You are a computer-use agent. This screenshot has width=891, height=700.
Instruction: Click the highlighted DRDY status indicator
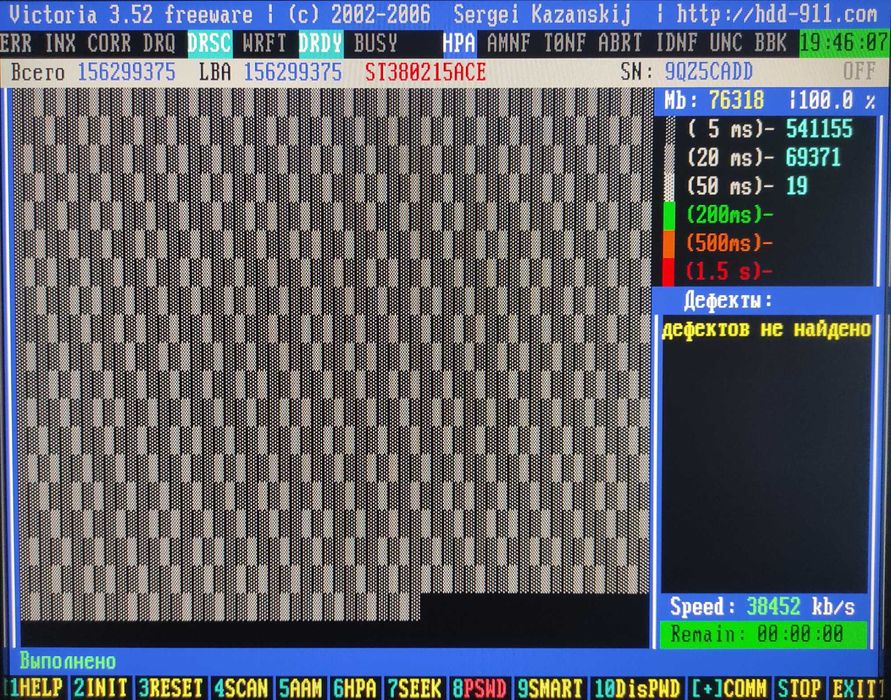point(320,43)
